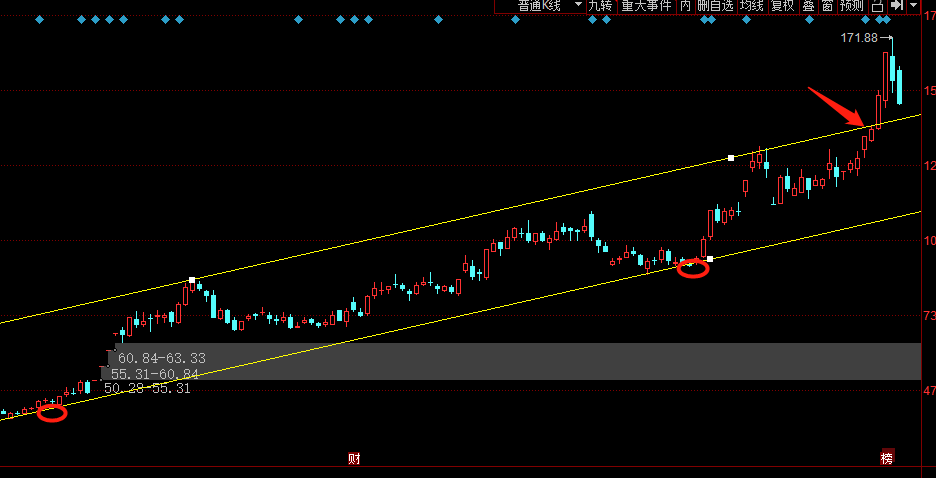Click 删自选 to remove from watchlist
Viewport: 936px width, 478px height.
715,6
